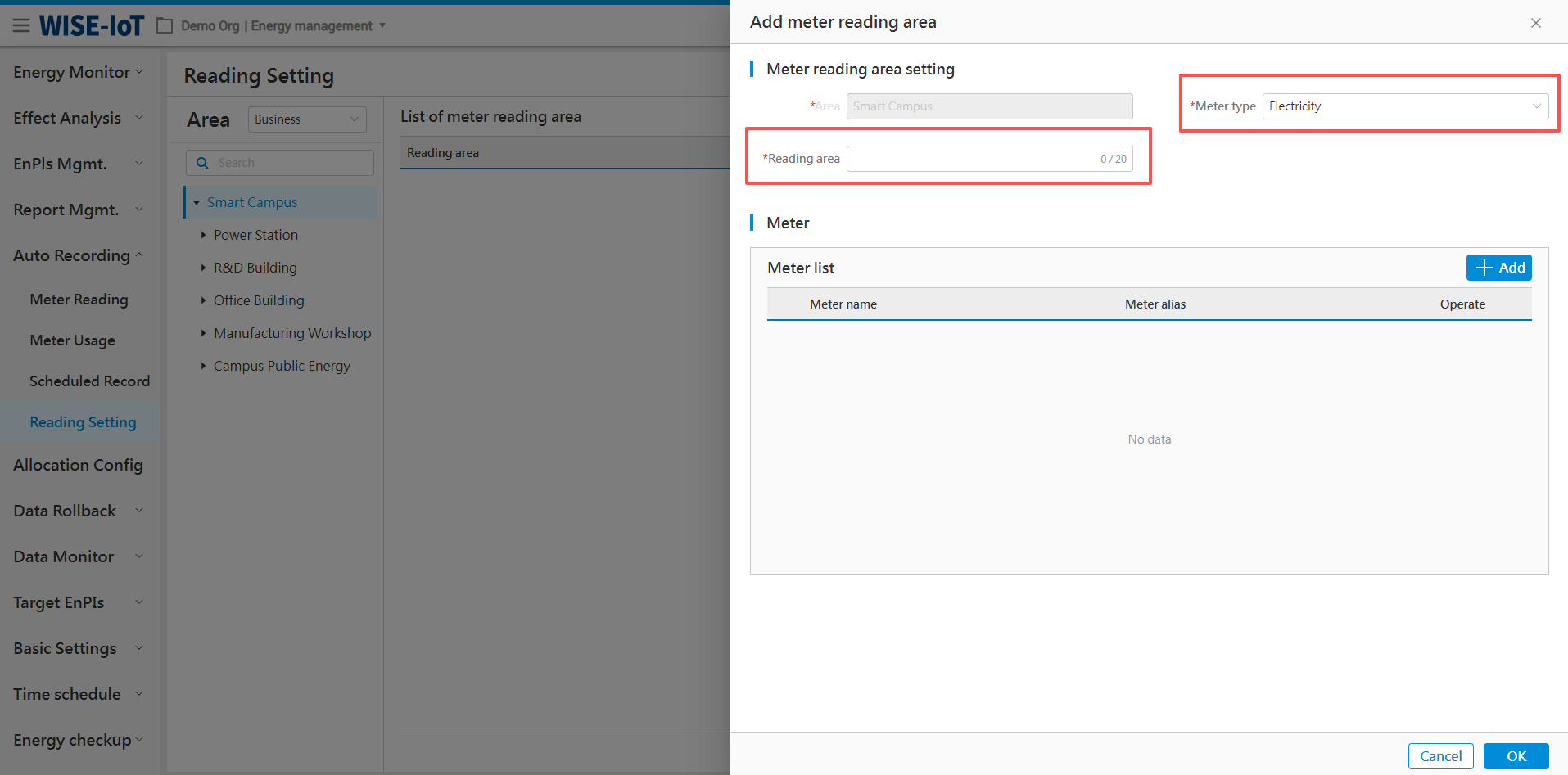
Task: Open the Area Business dropdown
Action: coord(306,119)
